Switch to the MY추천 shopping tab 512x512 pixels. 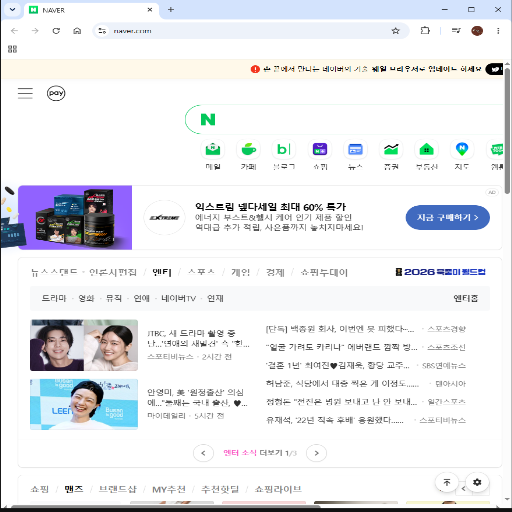[169, 489]
